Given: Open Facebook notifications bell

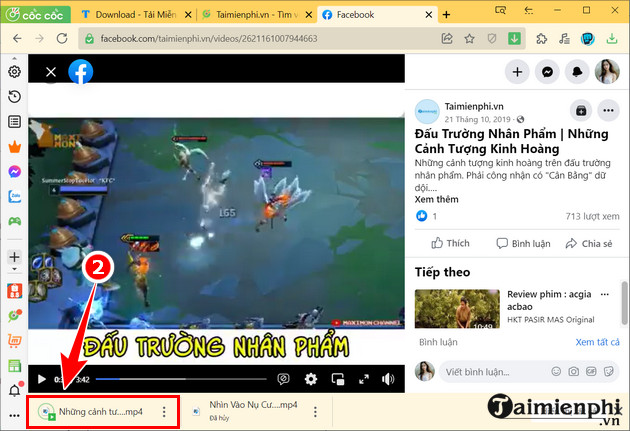Looking at the screenshot, I should [578, 72].
